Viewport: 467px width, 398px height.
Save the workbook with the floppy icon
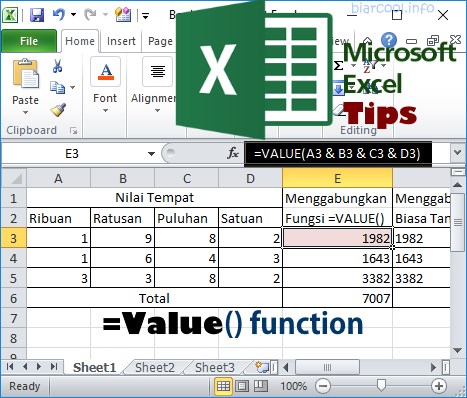coord(37,15)
